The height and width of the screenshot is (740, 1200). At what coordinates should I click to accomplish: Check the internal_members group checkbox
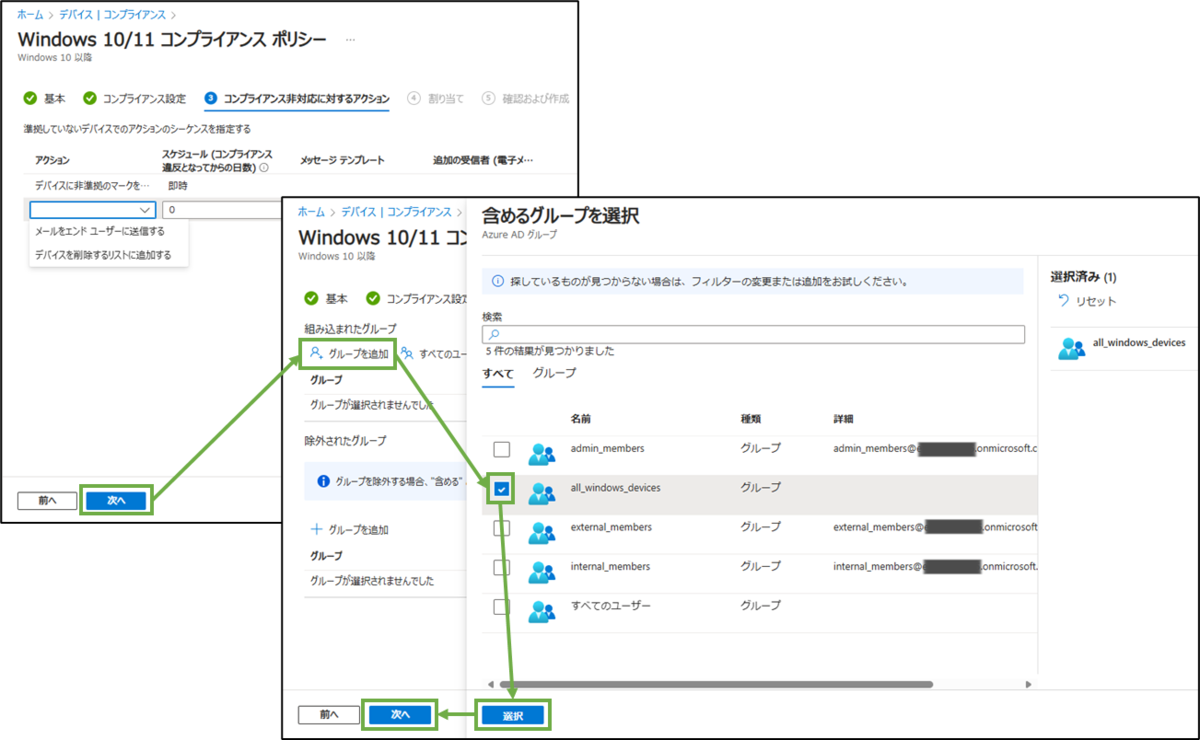[501, 567]
